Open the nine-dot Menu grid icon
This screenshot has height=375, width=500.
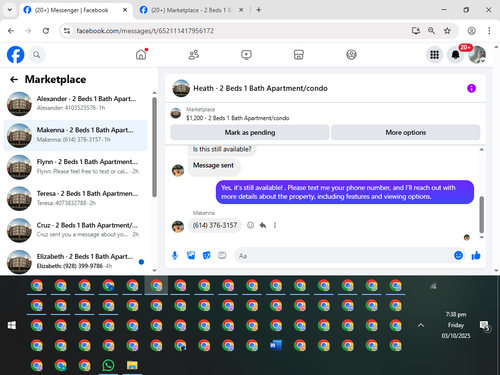pos(434,55)
